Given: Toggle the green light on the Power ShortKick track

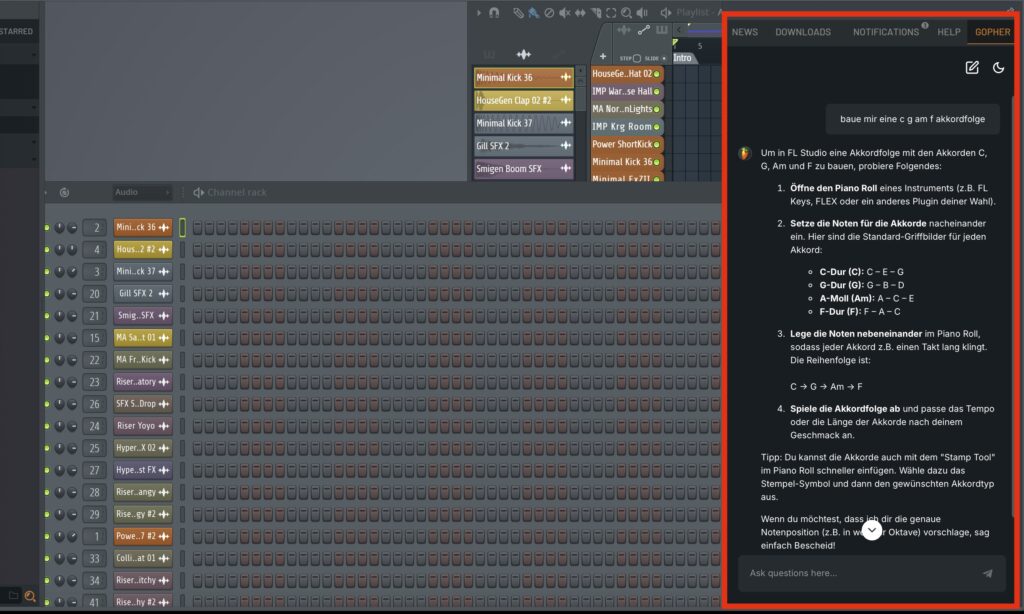Looking at the screenshot, I should click(657, 144).
